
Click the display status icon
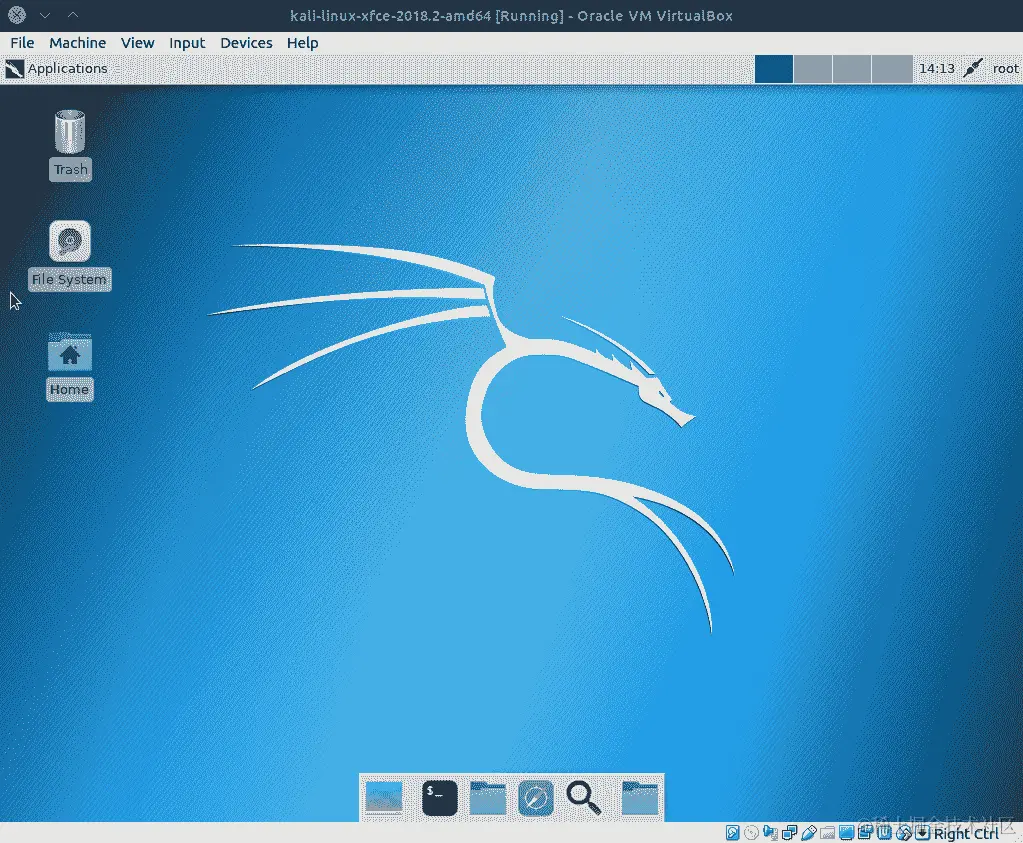(847, 833)
